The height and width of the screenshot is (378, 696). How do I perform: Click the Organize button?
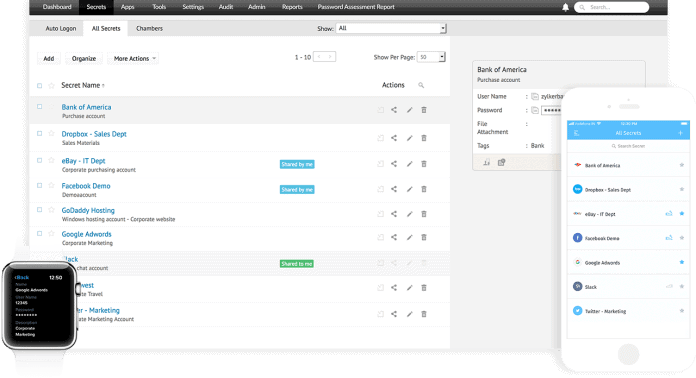point(84,59)
